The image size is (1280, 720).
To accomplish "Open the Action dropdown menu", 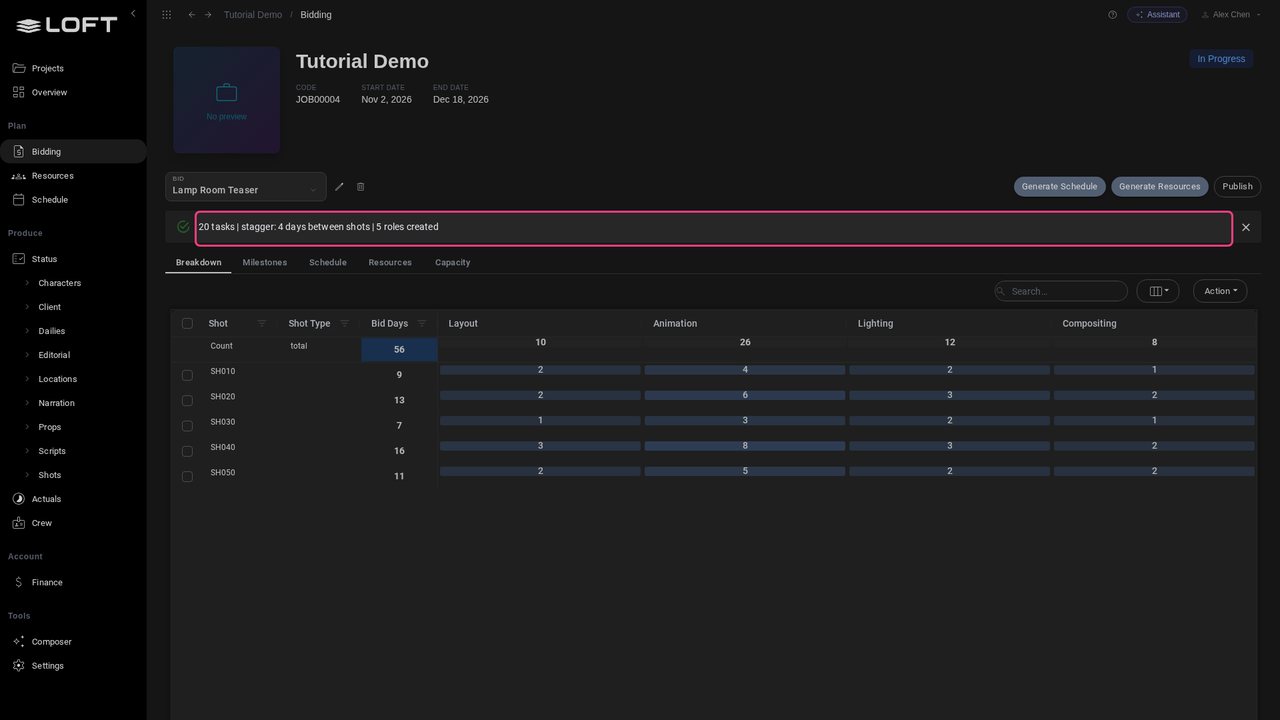I will [x=1220, y=291].
